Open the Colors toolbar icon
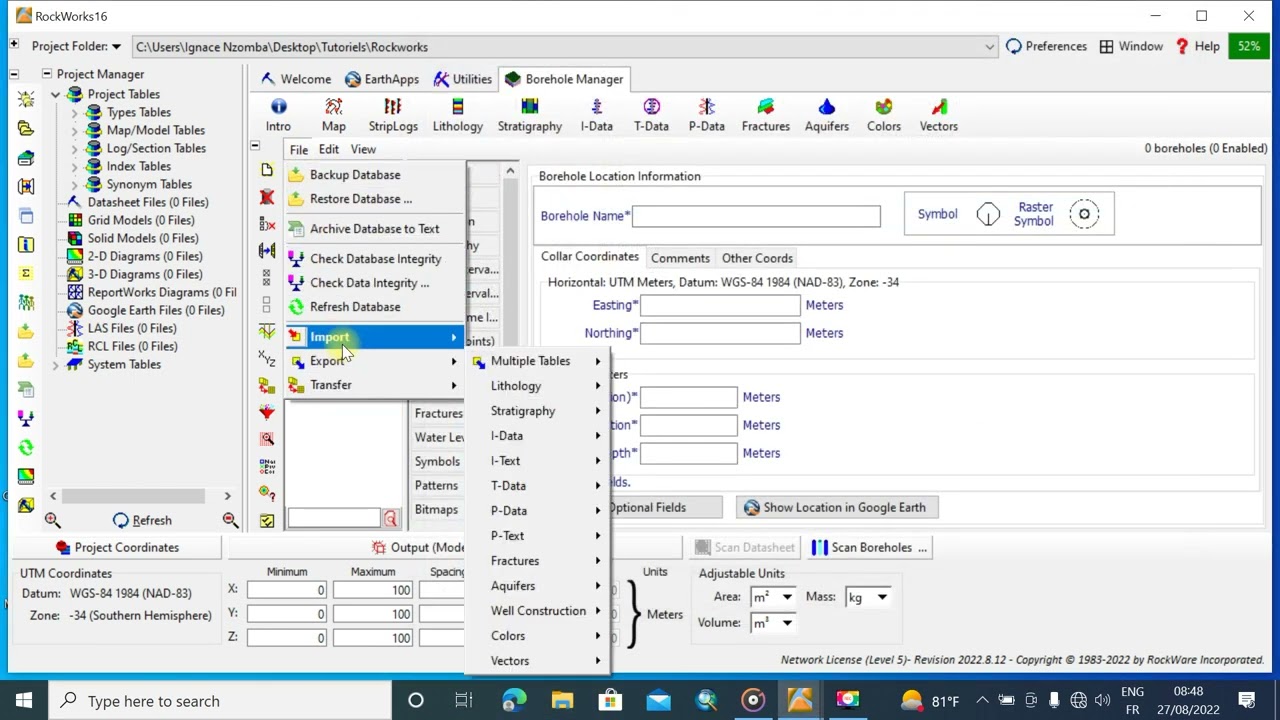 pyautogui.click(x=883, y=114)
